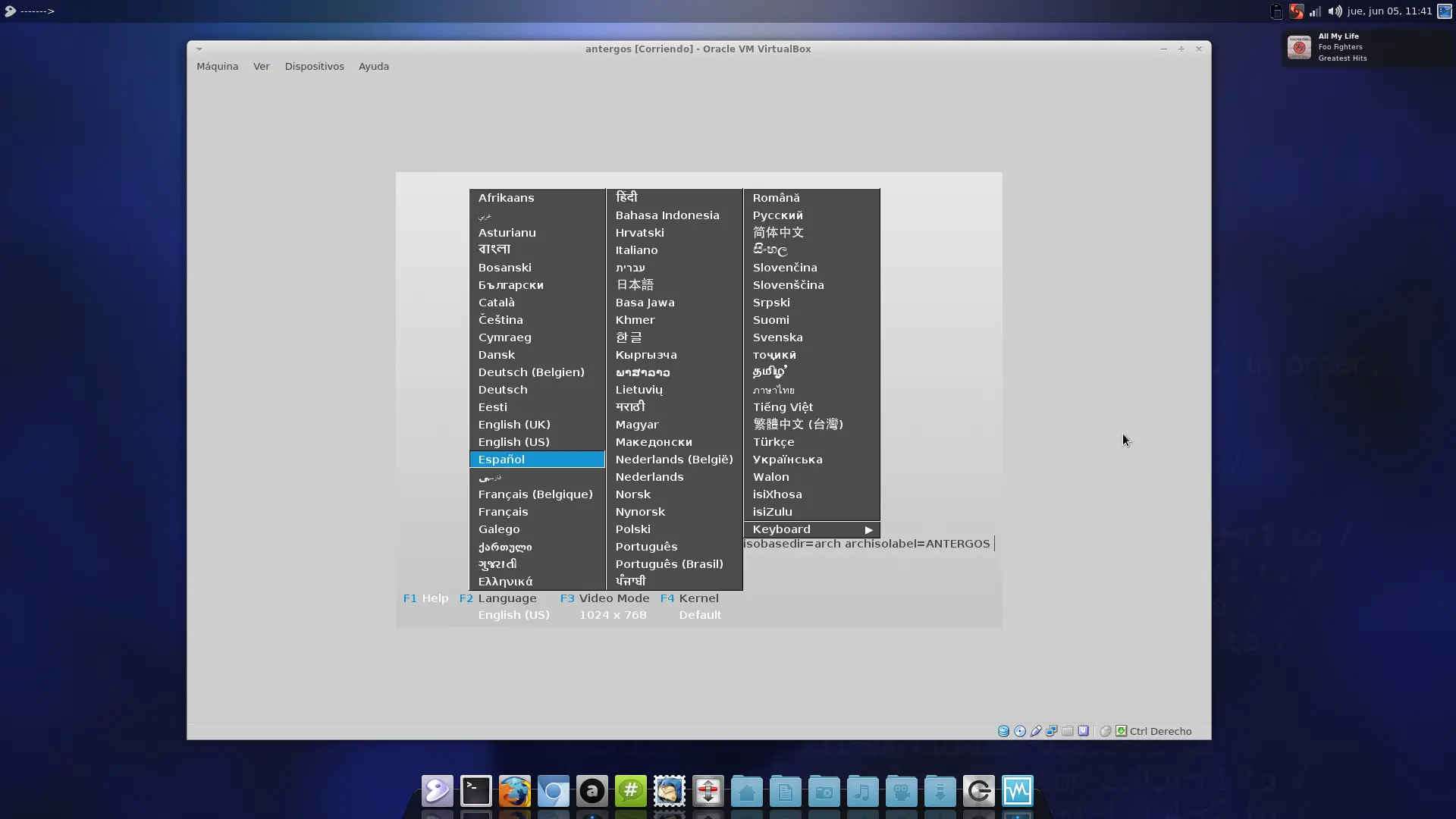Open the Dispositivos menu
1456x819 pixels.
click(x=314, y=66)
